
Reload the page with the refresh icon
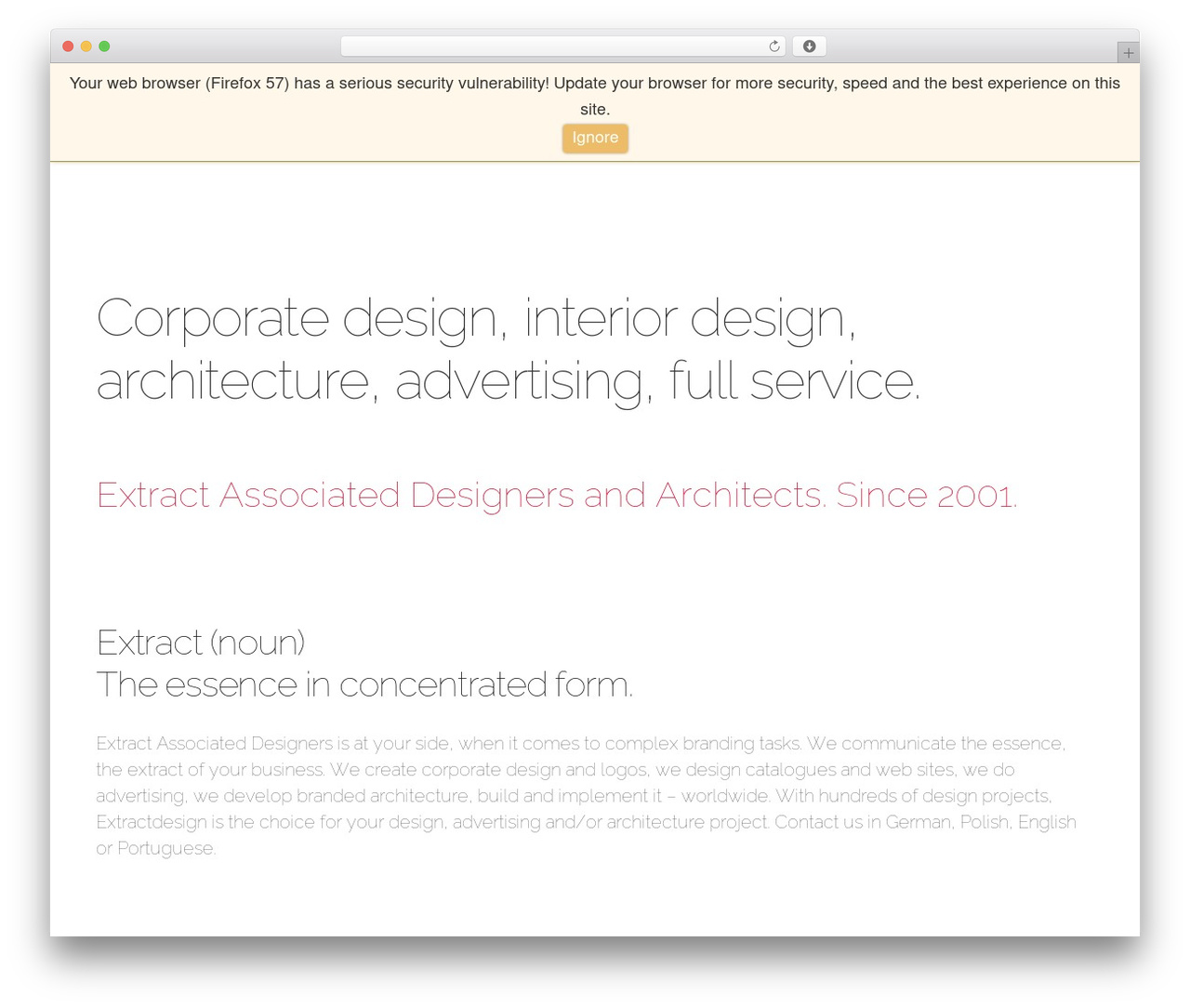pos(773,46)
